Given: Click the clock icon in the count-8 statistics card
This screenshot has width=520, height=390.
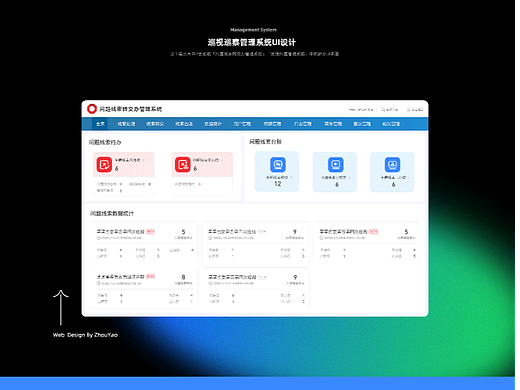Looking at the screenshot, I should 99,283.
